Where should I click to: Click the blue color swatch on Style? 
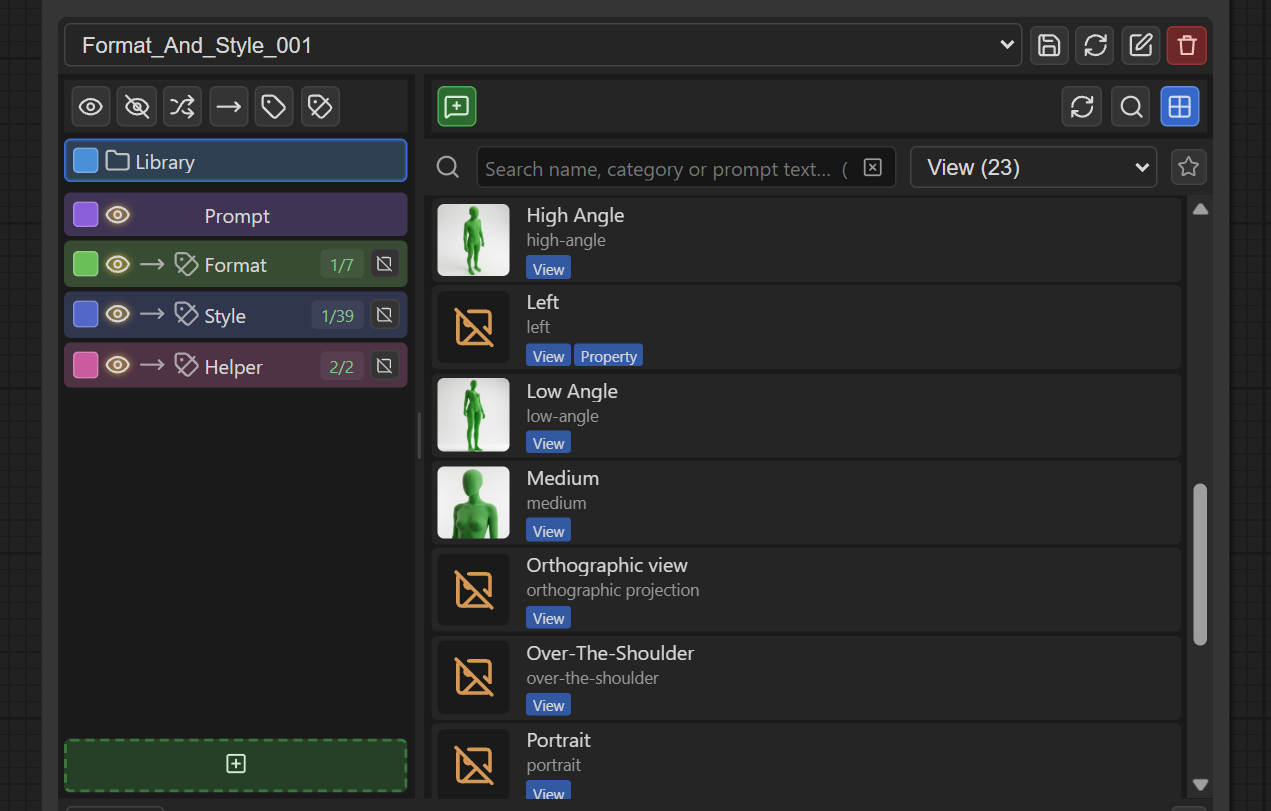point(86,314)
